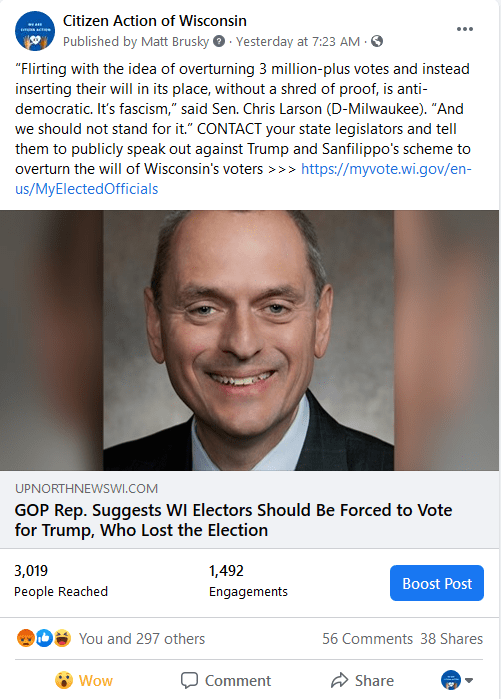Click the Share arrow button
This screenshot has width=501, height=699.
pos(362,680)
